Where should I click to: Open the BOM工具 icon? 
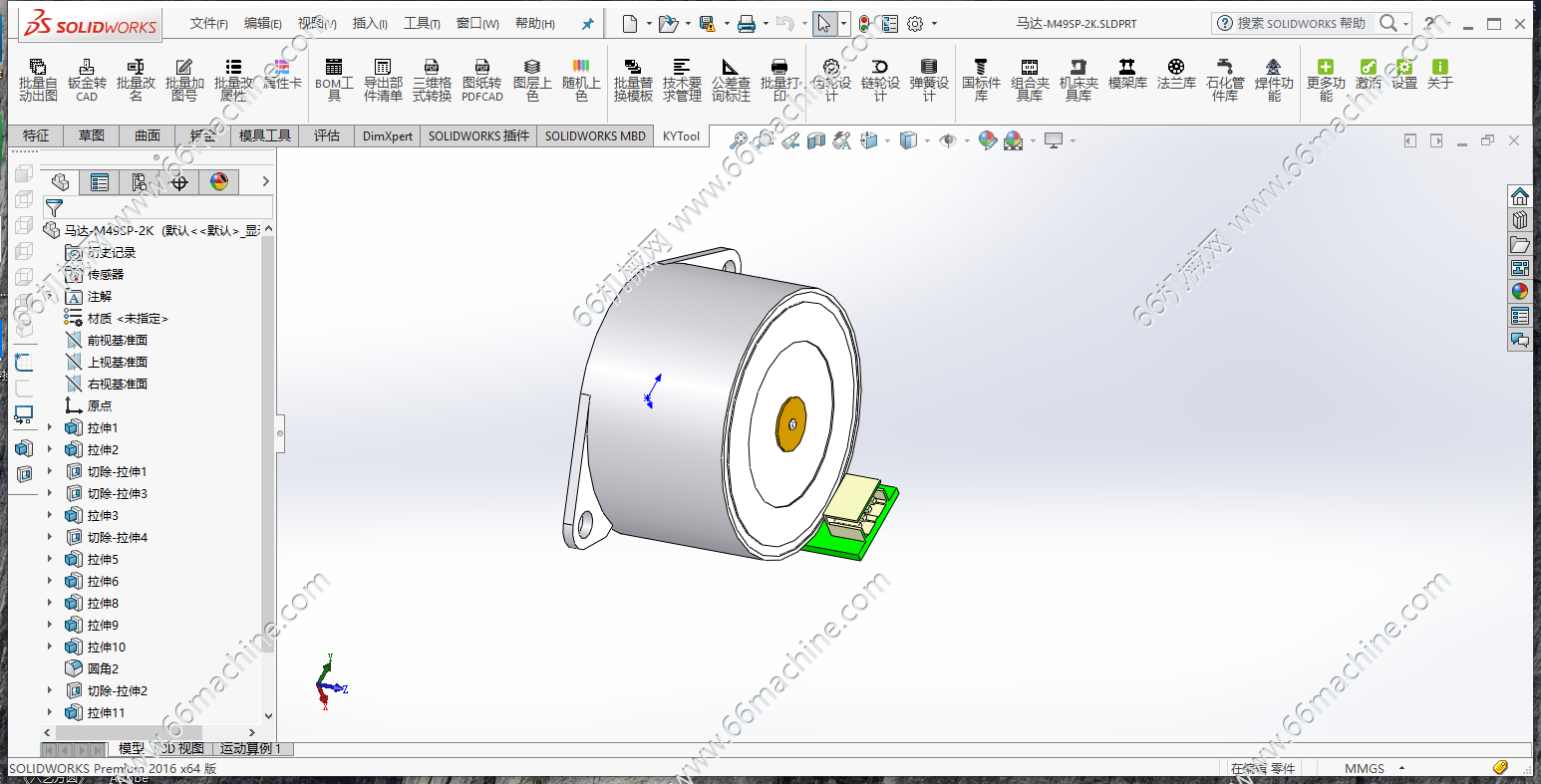tap(334, 80)
